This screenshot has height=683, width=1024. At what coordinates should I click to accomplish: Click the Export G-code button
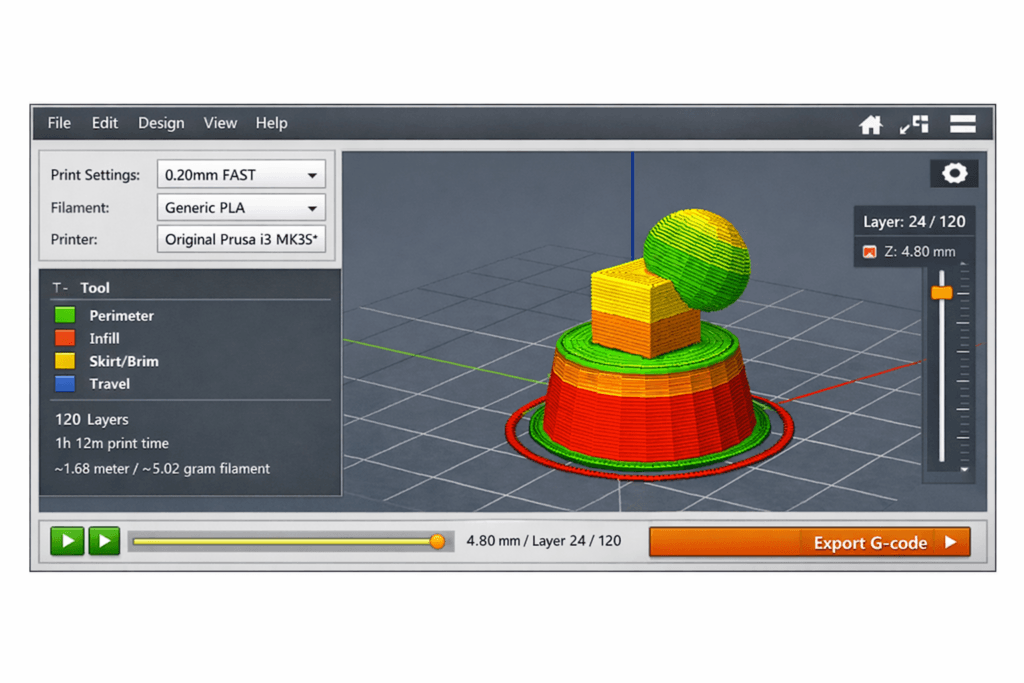point(810,541)
